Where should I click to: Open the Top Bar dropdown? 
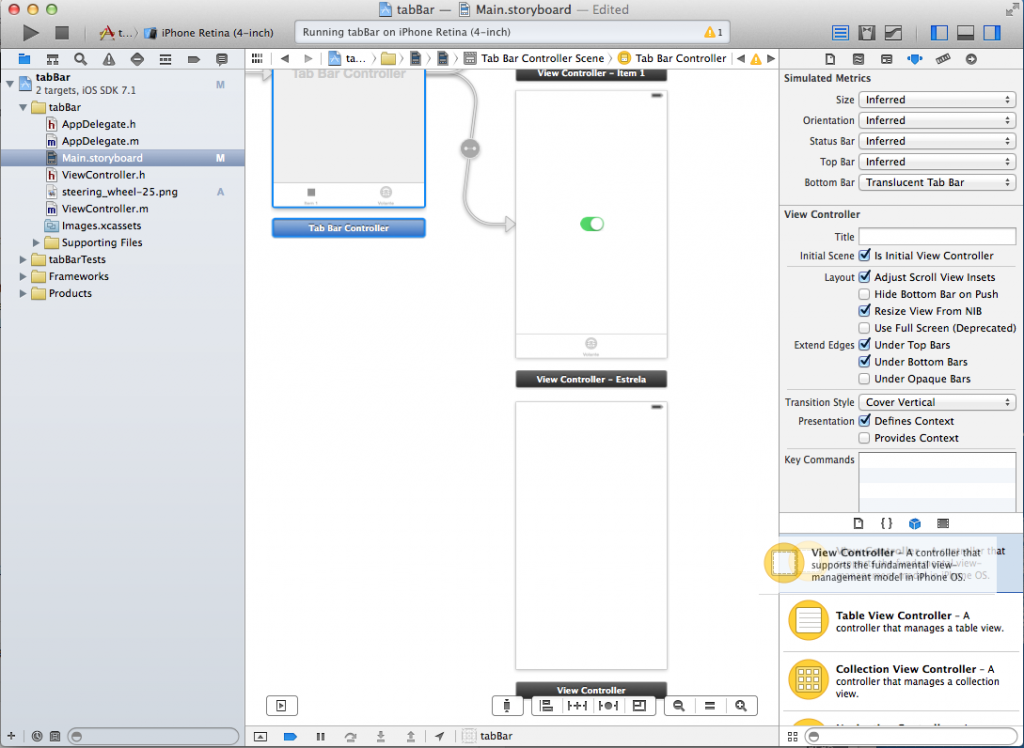point(937,162)
